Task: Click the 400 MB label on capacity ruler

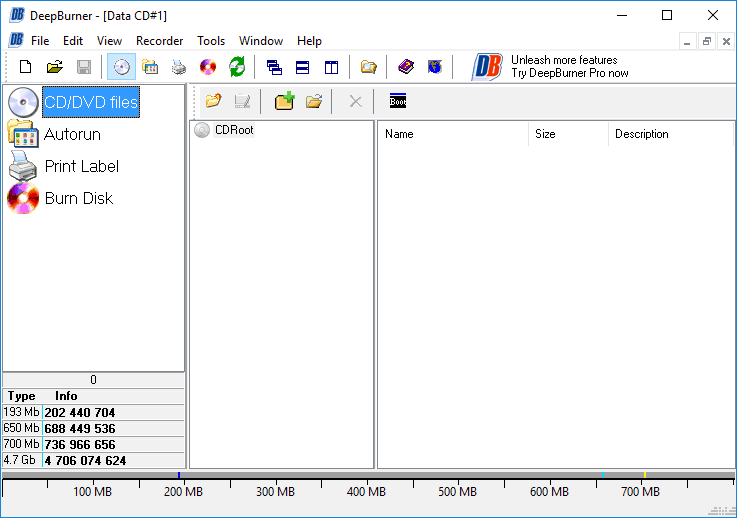Action: coord(366,492)
